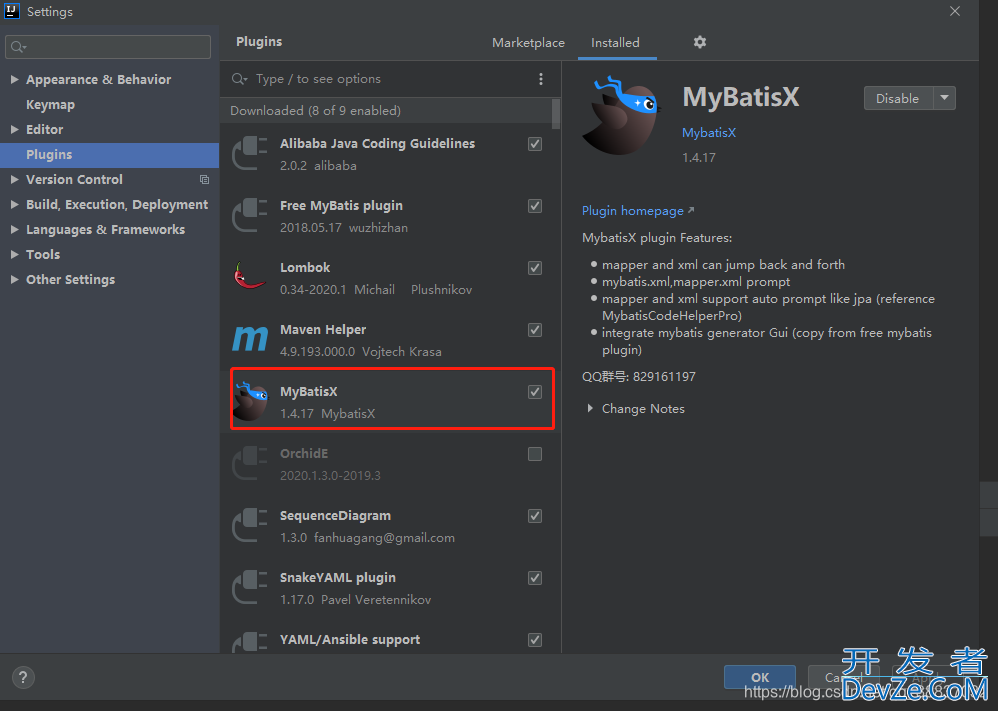
Task: Expand Languages & Frameworks arrow
Action: (14, 229)
